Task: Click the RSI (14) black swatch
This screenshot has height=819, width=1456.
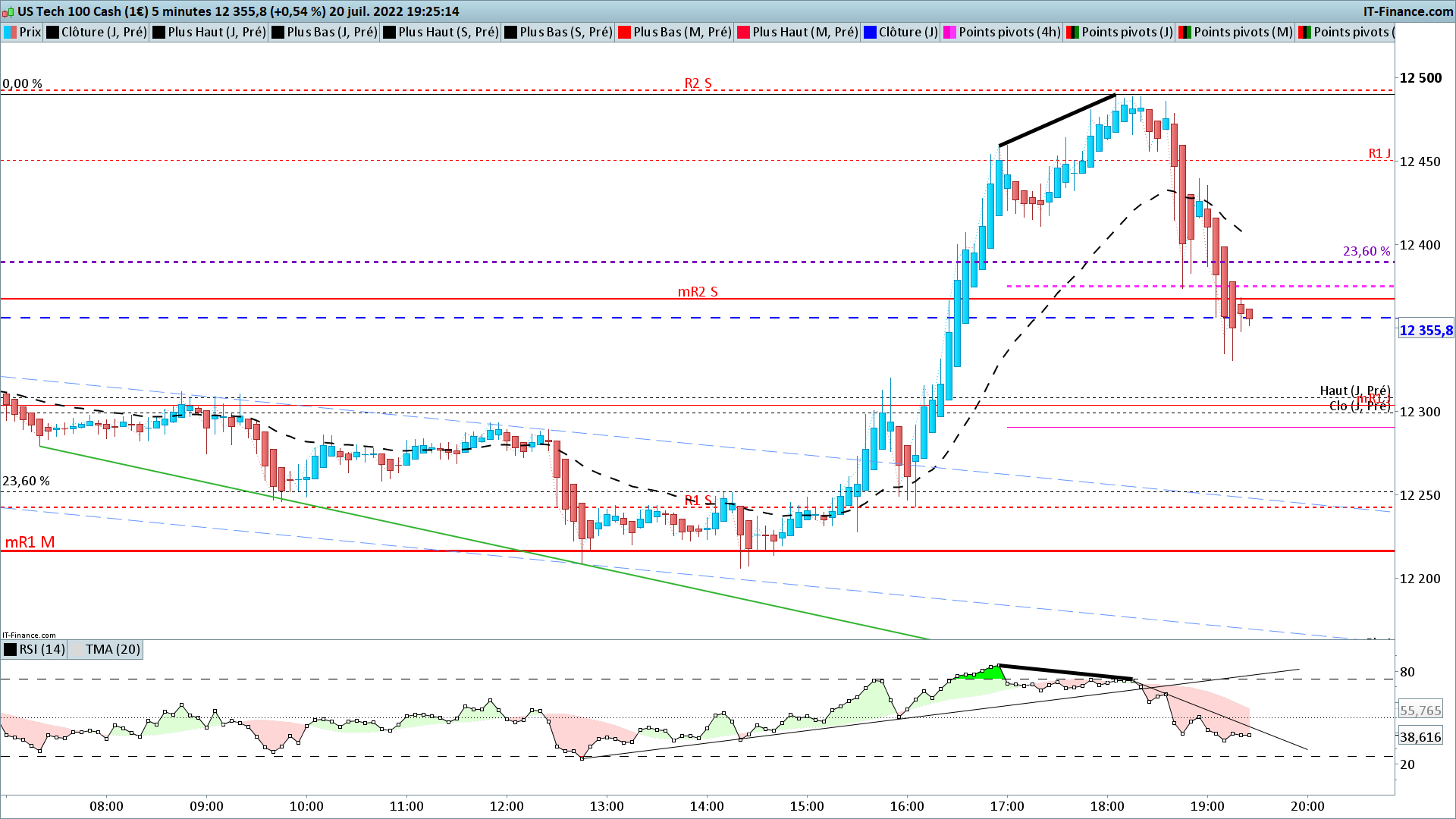Action: tap(10, 649)
